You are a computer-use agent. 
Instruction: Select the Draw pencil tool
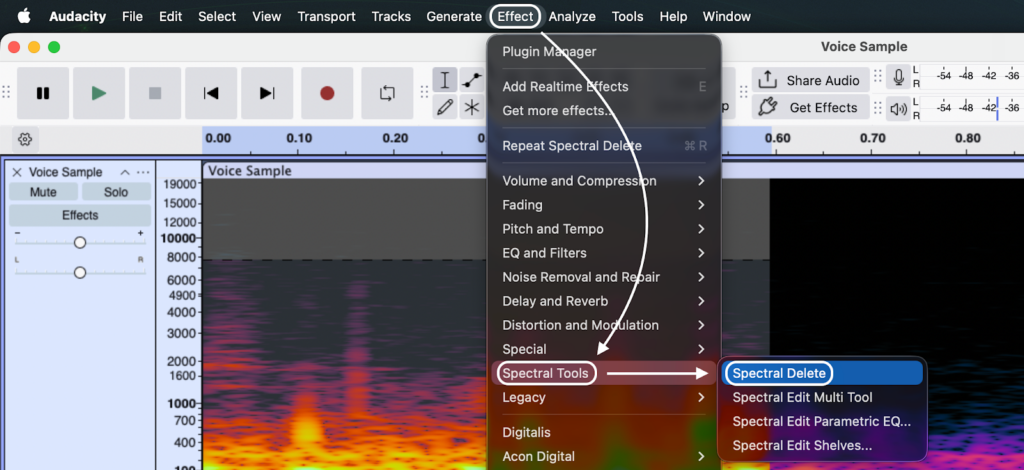(x=445, y=107)
